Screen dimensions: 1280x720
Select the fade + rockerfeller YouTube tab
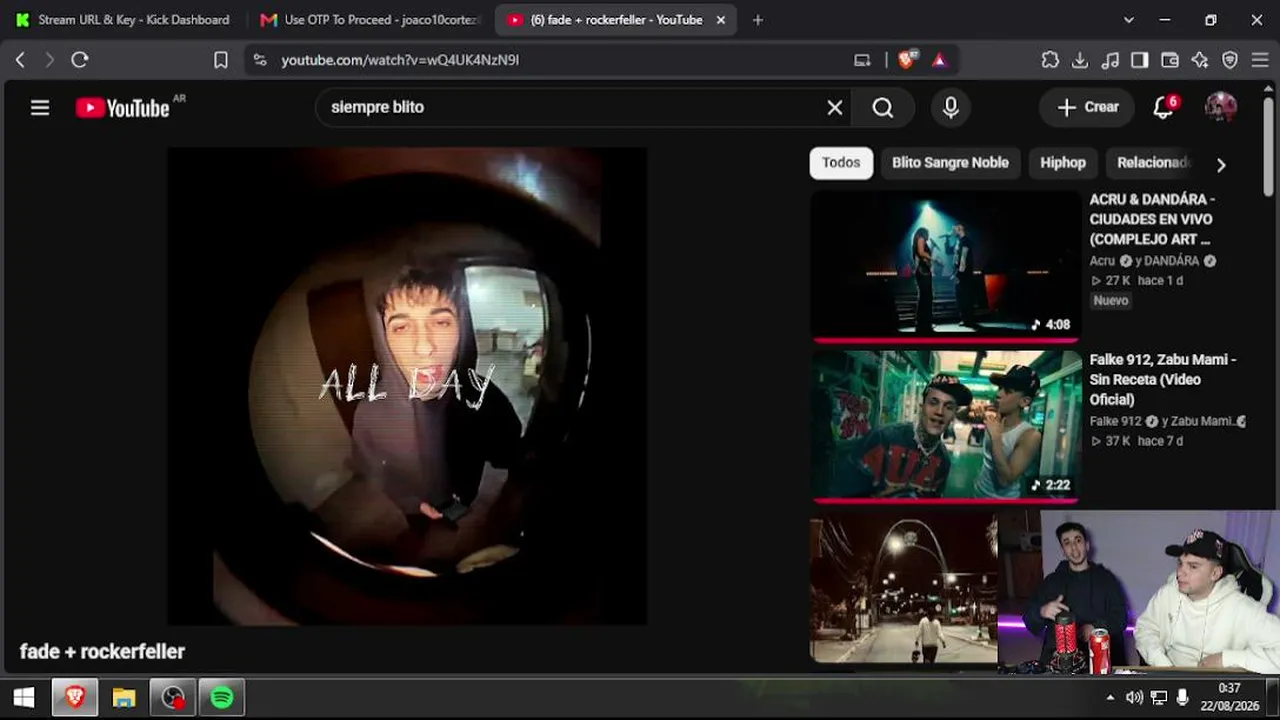point(617,20)
